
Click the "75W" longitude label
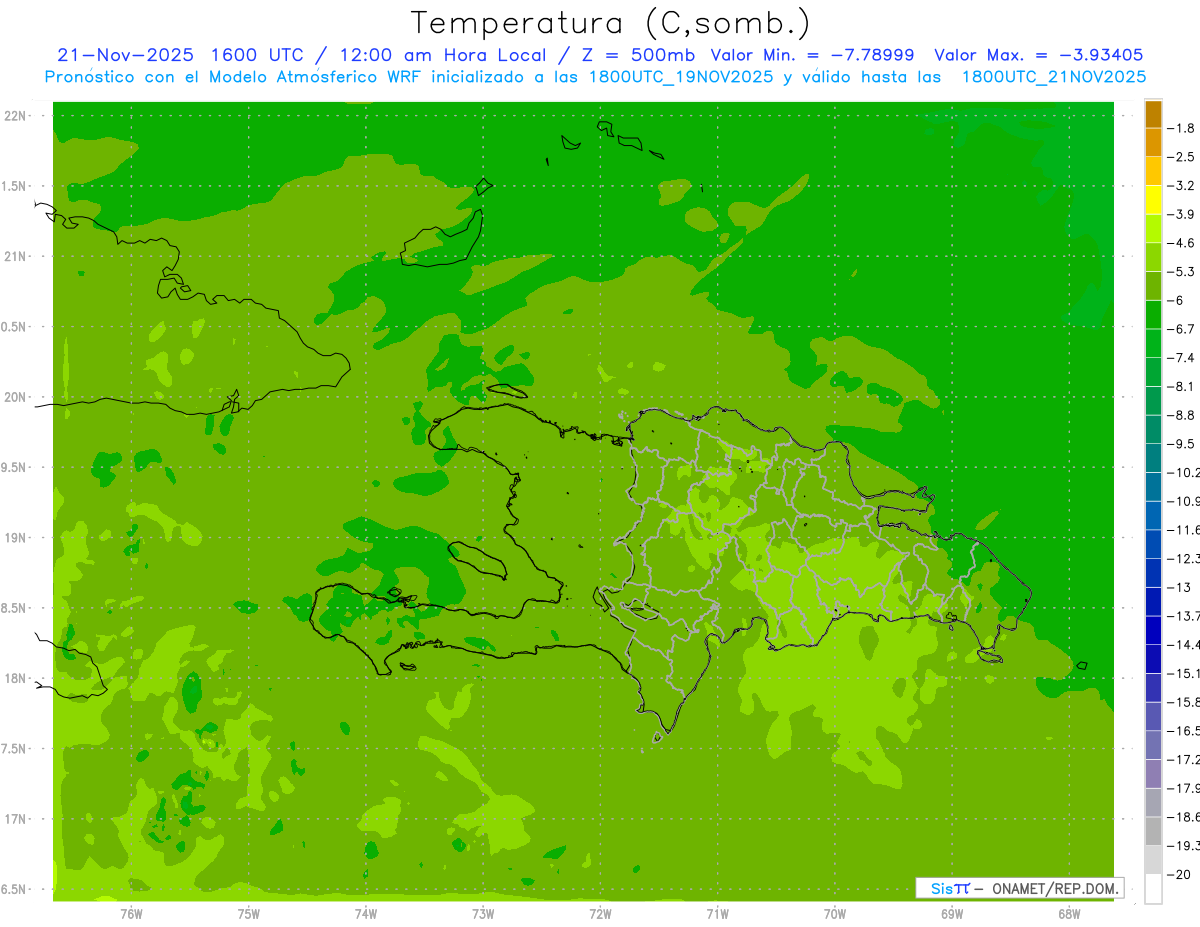tap(249, 913)
